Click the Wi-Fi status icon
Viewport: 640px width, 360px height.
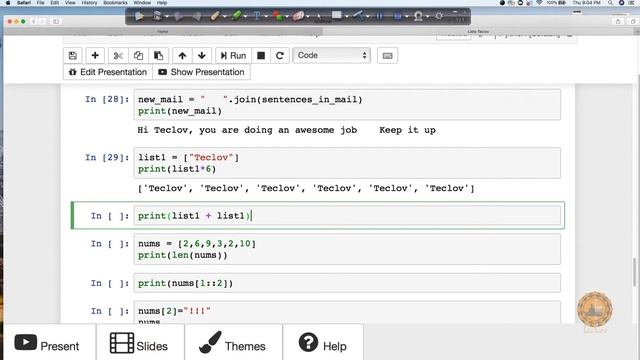[540, 3]
